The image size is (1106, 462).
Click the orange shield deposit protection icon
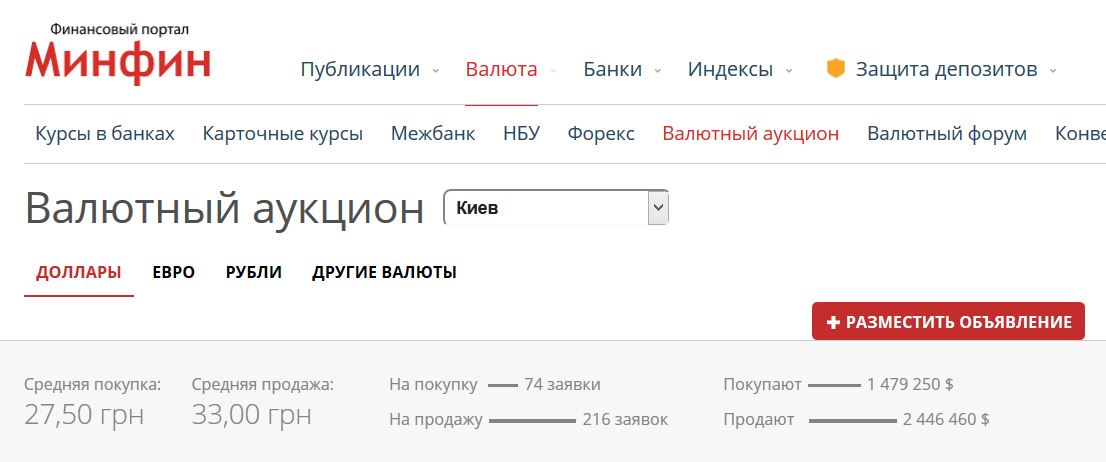pyautogui.click(x=835, y=69)
